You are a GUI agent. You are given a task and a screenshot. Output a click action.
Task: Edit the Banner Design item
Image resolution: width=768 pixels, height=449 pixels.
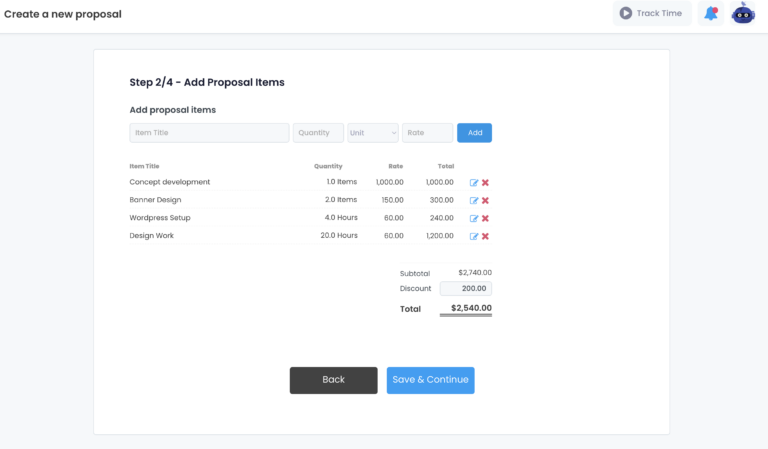tap(474, 201)
